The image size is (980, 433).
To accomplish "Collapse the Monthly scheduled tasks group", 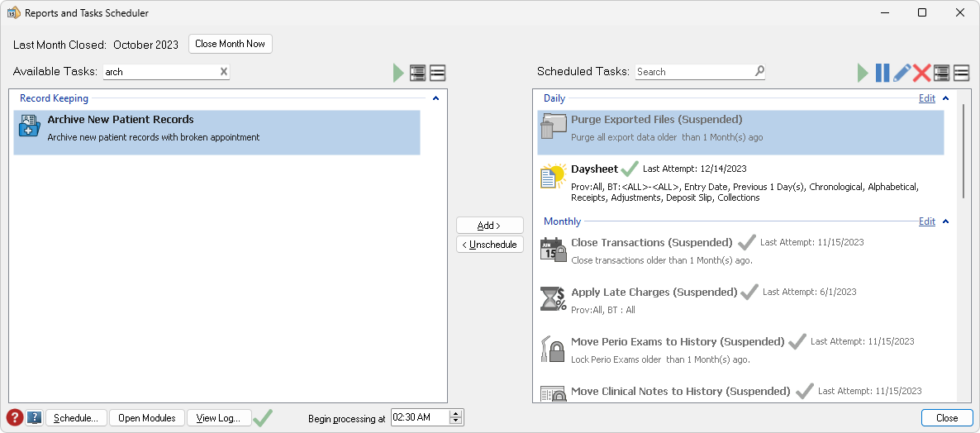I will (x=945, y=222).
